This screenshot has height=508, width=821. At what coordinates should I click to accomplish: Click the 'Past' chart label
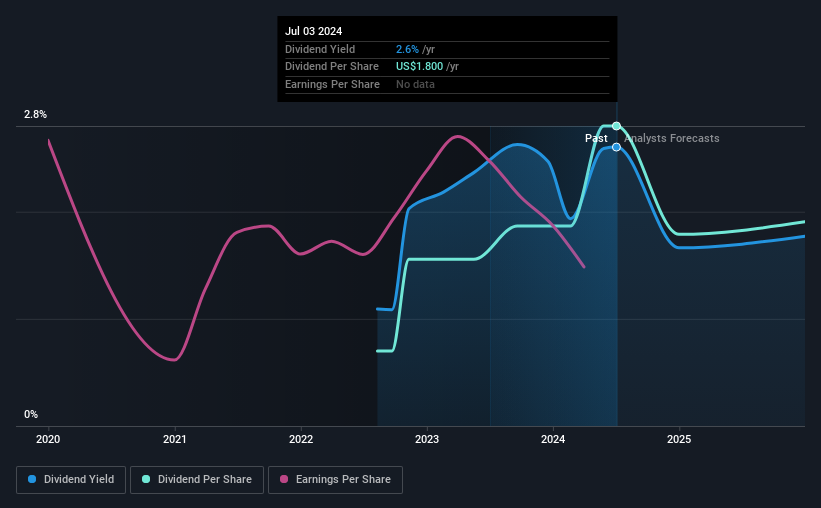point(596,138)
